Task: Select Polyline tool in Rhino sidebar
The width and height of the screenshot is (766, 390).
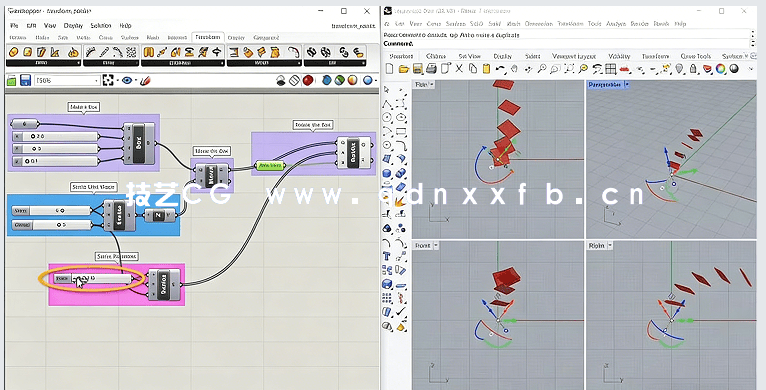Action: tap(387, 104)
